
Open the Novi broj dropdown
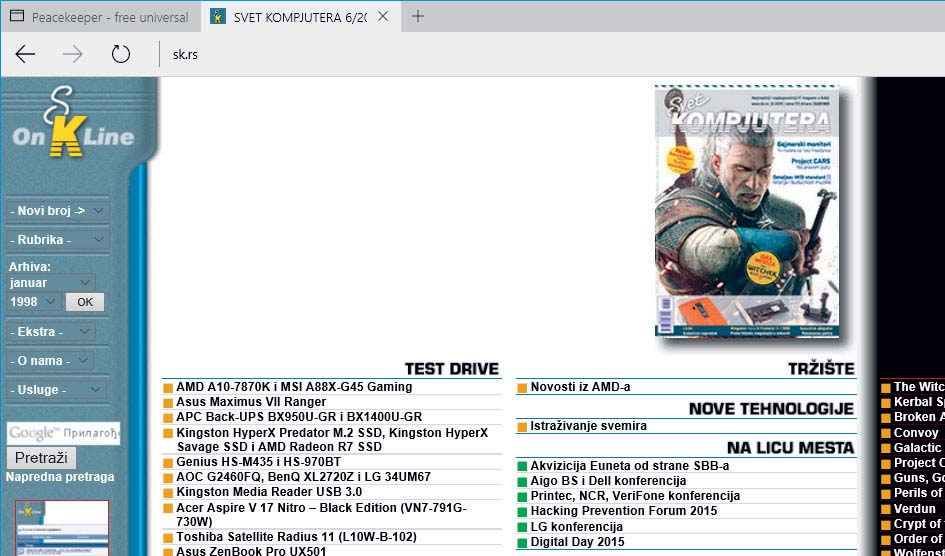(x=57, y=211)
